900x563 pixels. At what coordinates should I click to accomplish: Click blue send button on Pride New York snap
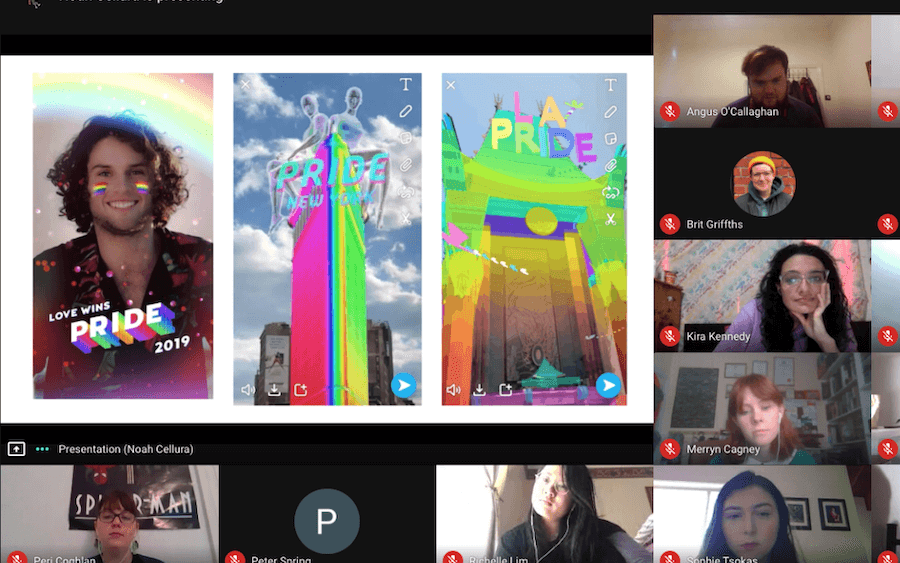pyautogui.click(x=404, y=386)
